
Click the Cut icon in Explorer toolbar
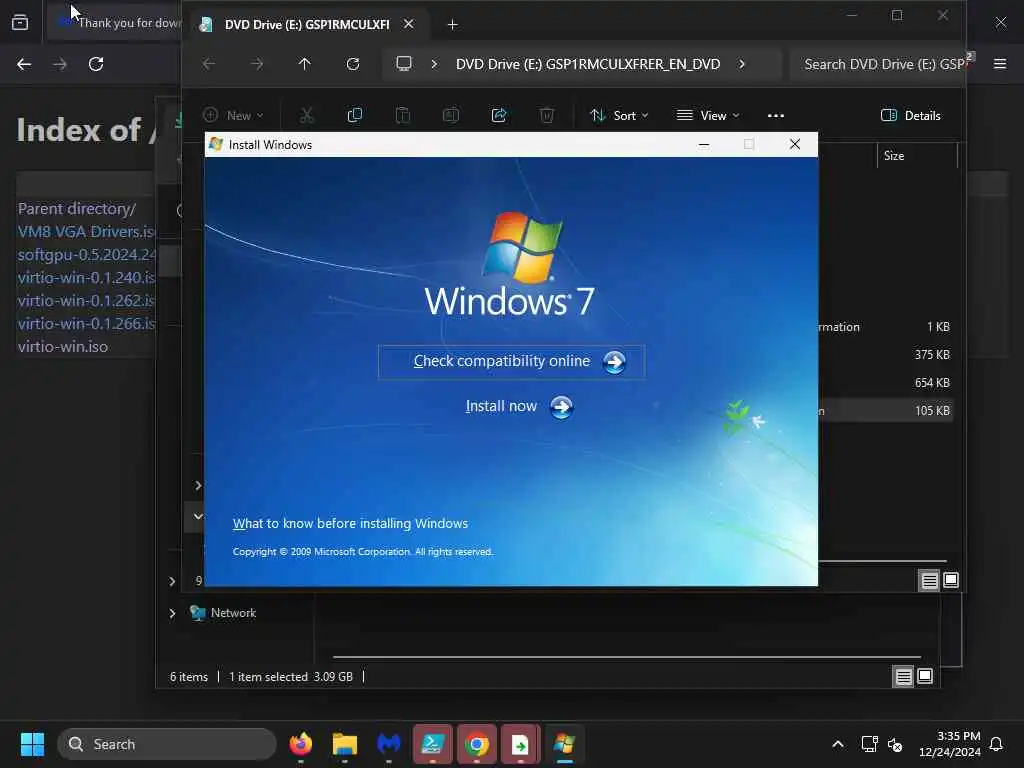coord(306,116)
